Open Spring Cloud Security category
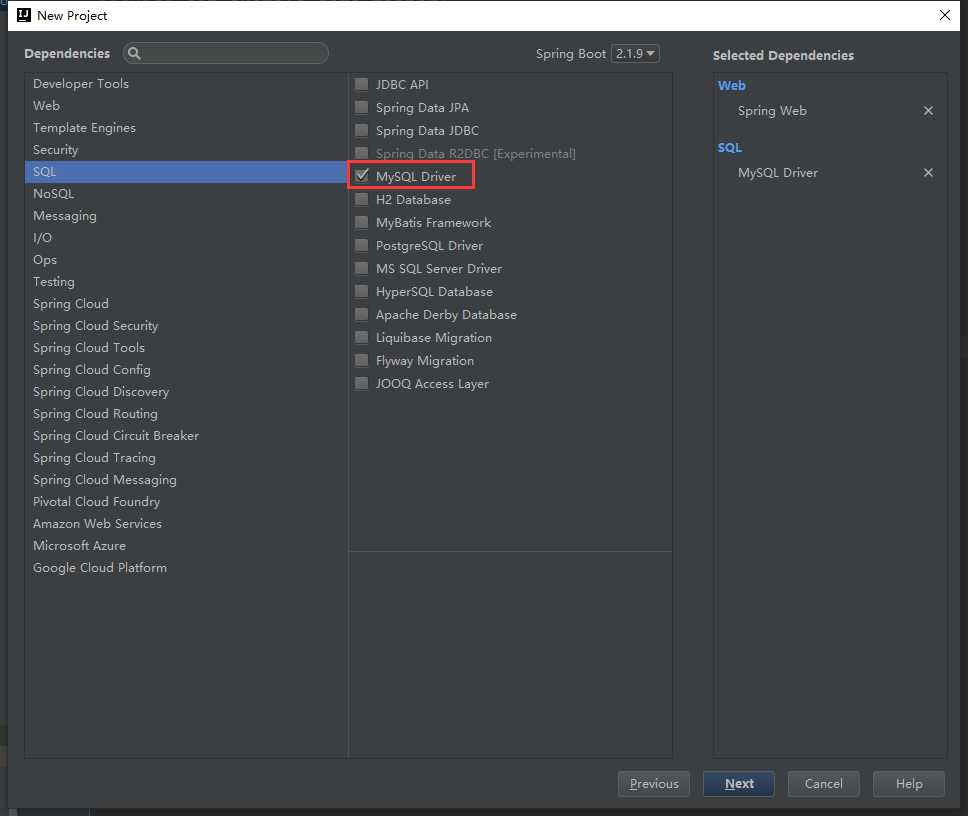The height and width of the screenshot is (816, 968). 186,326
